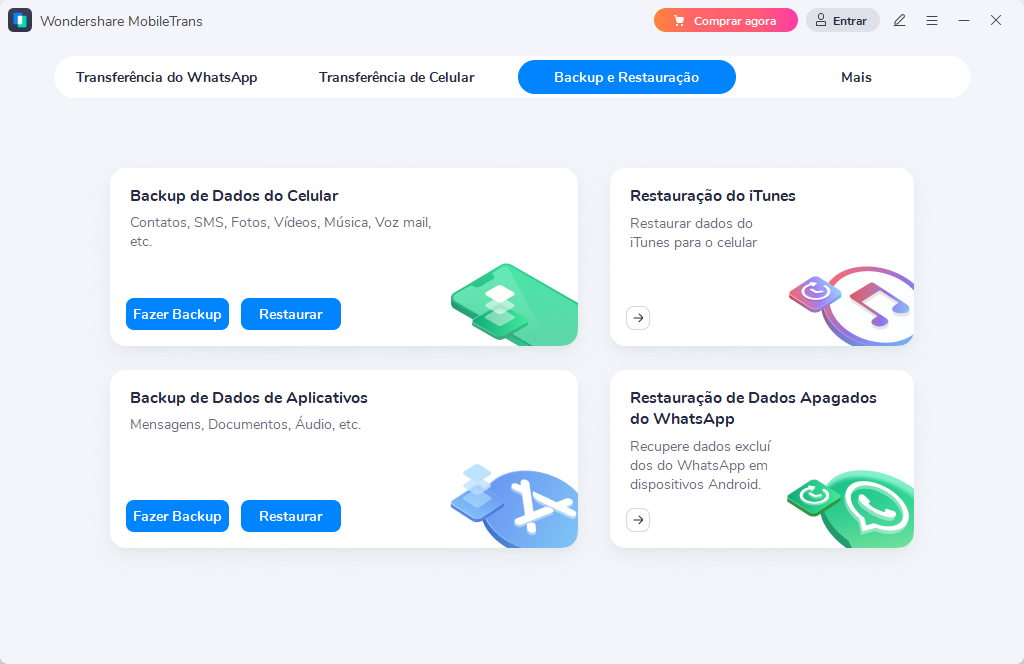Click the arrow in WhatsApp deleted data card

[x=638, y=520]
